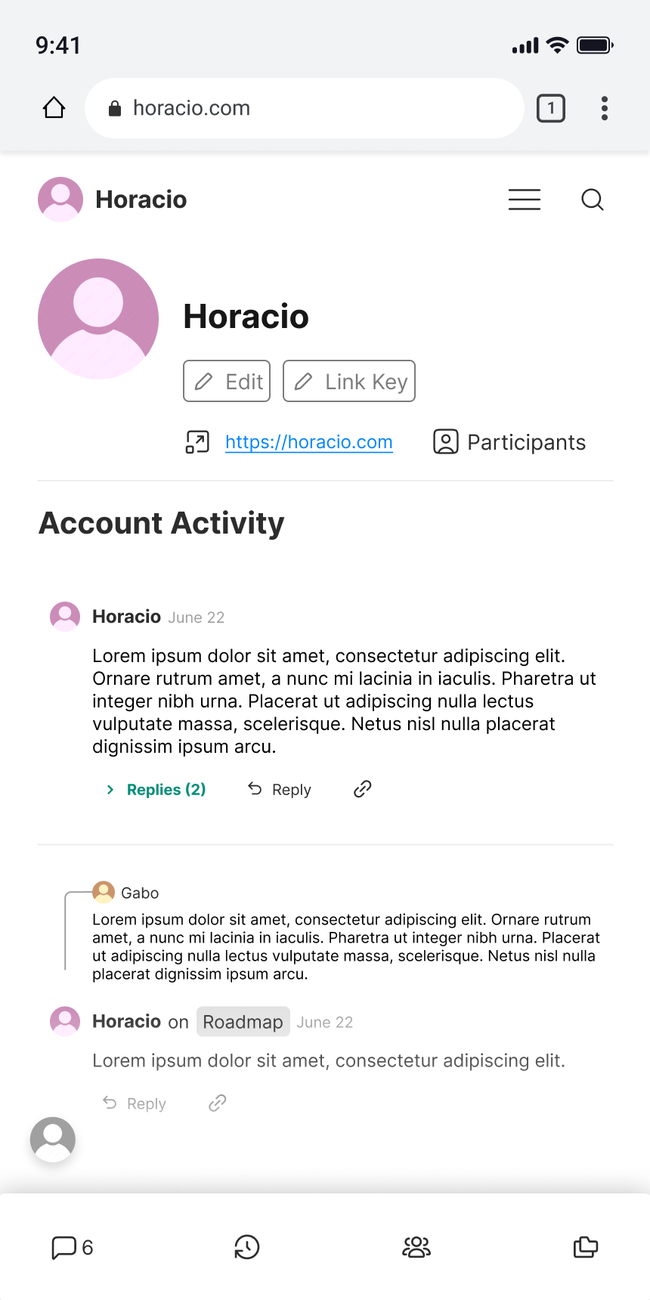The image size is (650, 1300).
Task: Click the Edit profile button
Action: (227, 381)
